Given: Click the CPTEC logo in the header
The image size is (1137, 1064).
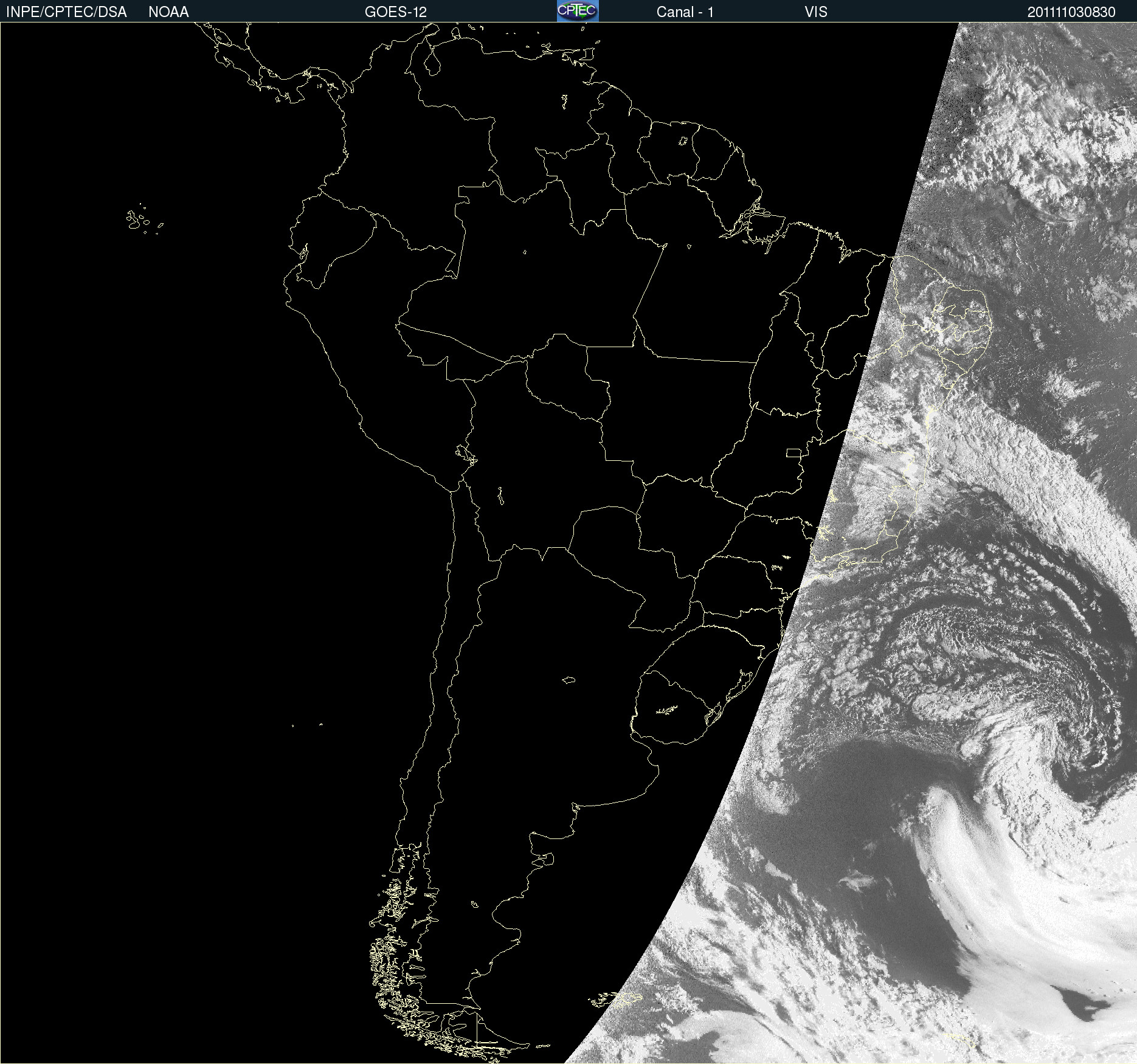Looking at the screenshot, I should pyautogui.click(x=578, y=11).
